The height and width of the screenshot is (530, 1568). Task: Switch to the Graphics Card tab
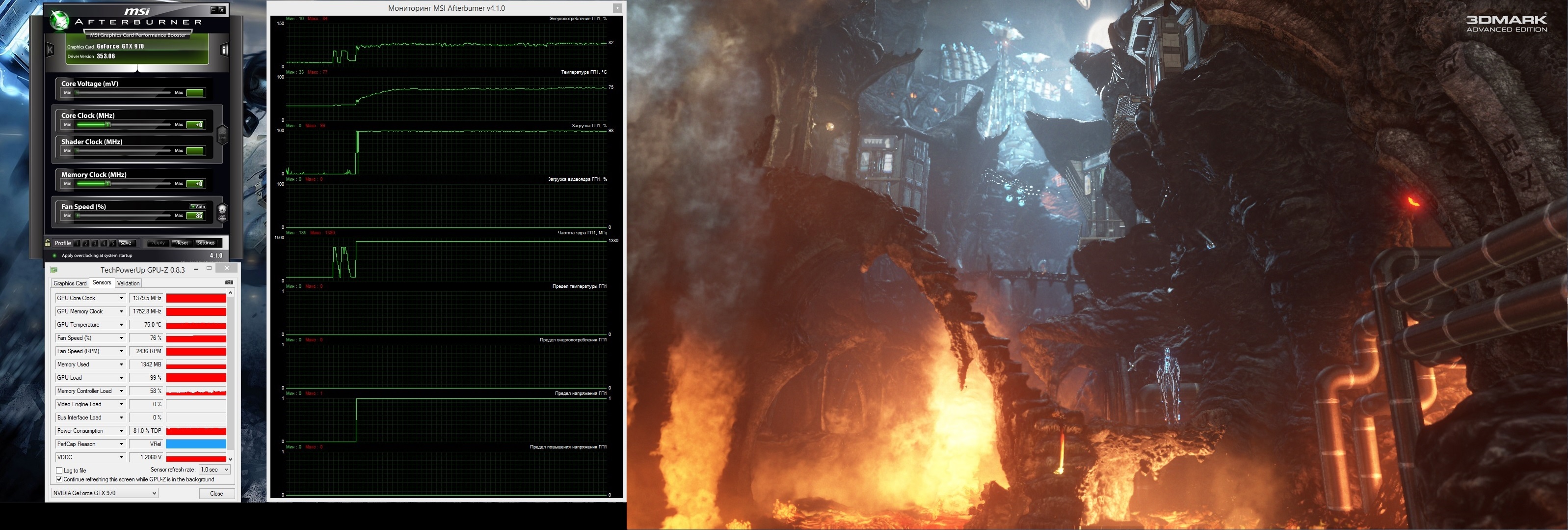tap(70, 283)
